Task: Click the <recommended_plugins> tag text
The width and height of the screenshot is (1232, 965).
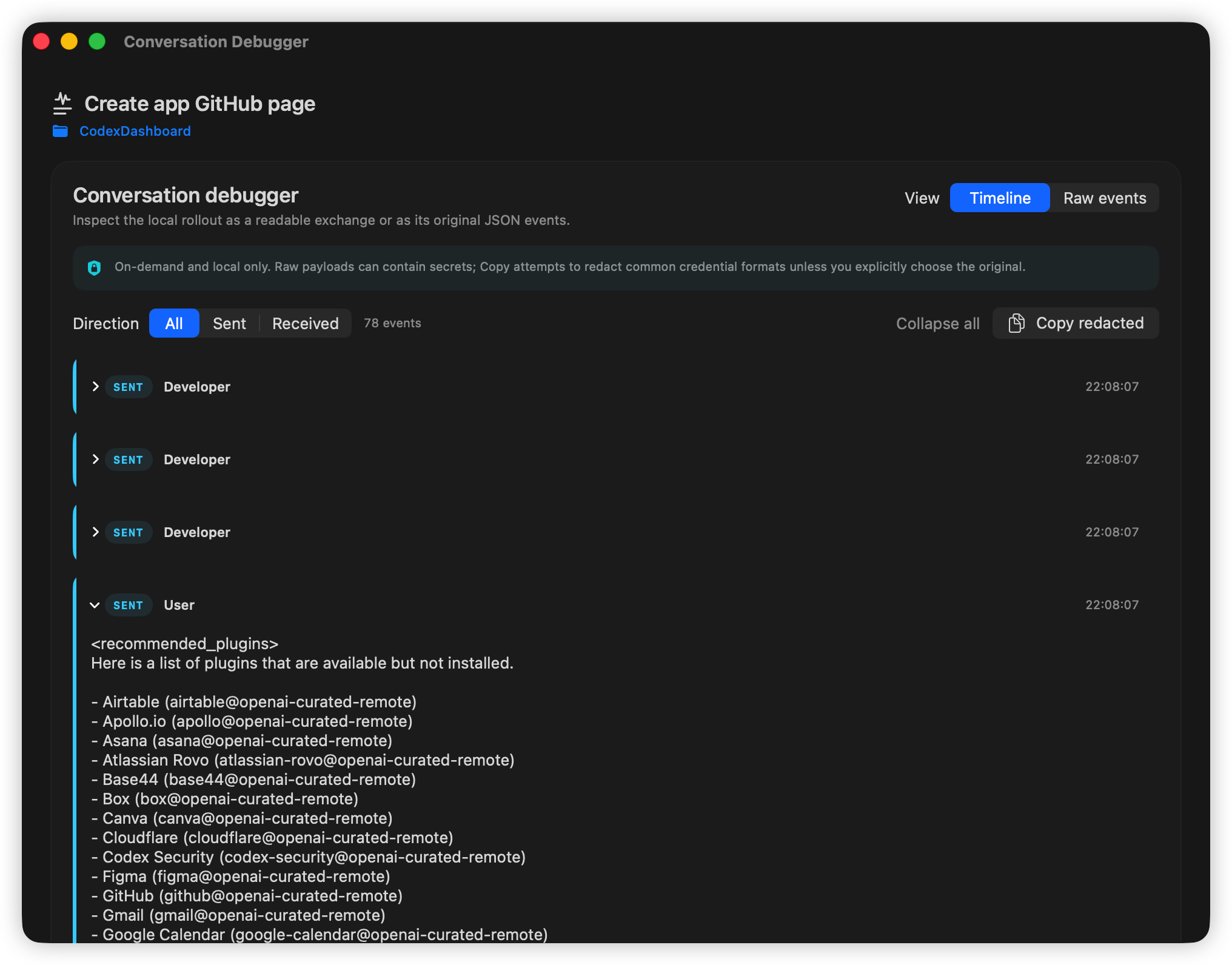Action: [185, 644]
